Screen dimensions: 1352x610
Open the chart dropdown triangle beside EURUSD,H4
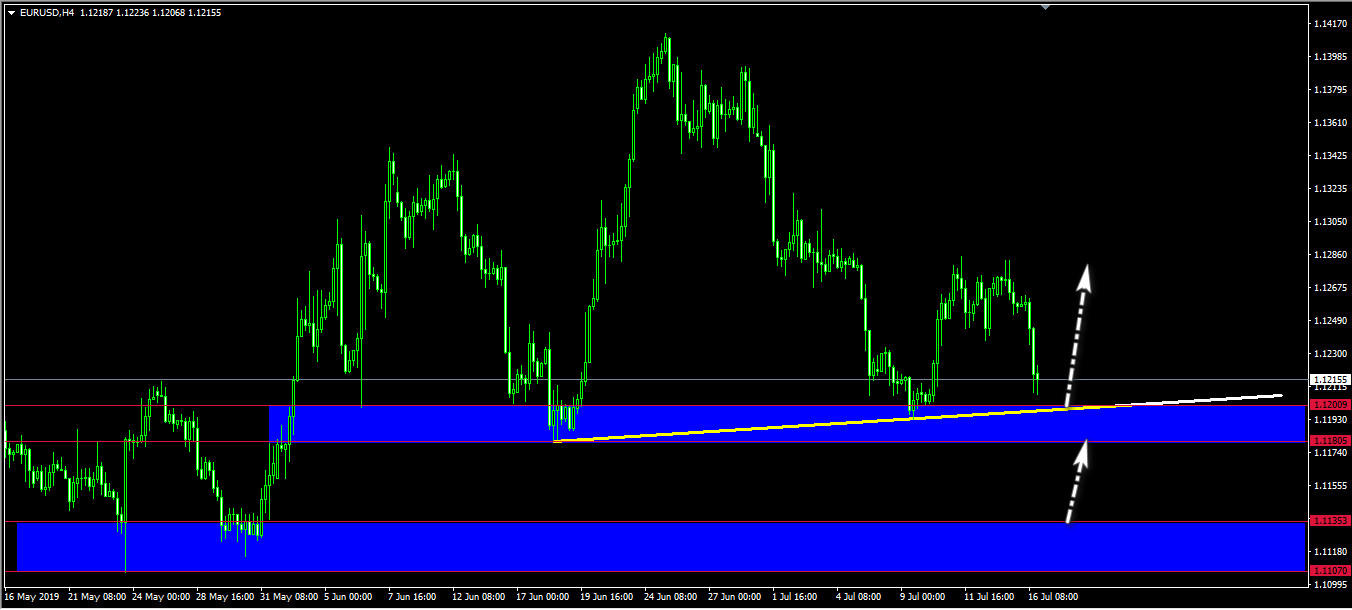pyautogui.click(x=11, y=13)
